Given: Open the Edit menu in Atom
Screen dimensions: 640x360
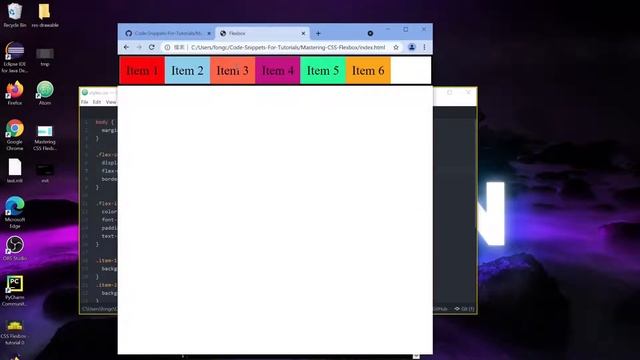Looking at the screenshot, I should tap(97, 102).
